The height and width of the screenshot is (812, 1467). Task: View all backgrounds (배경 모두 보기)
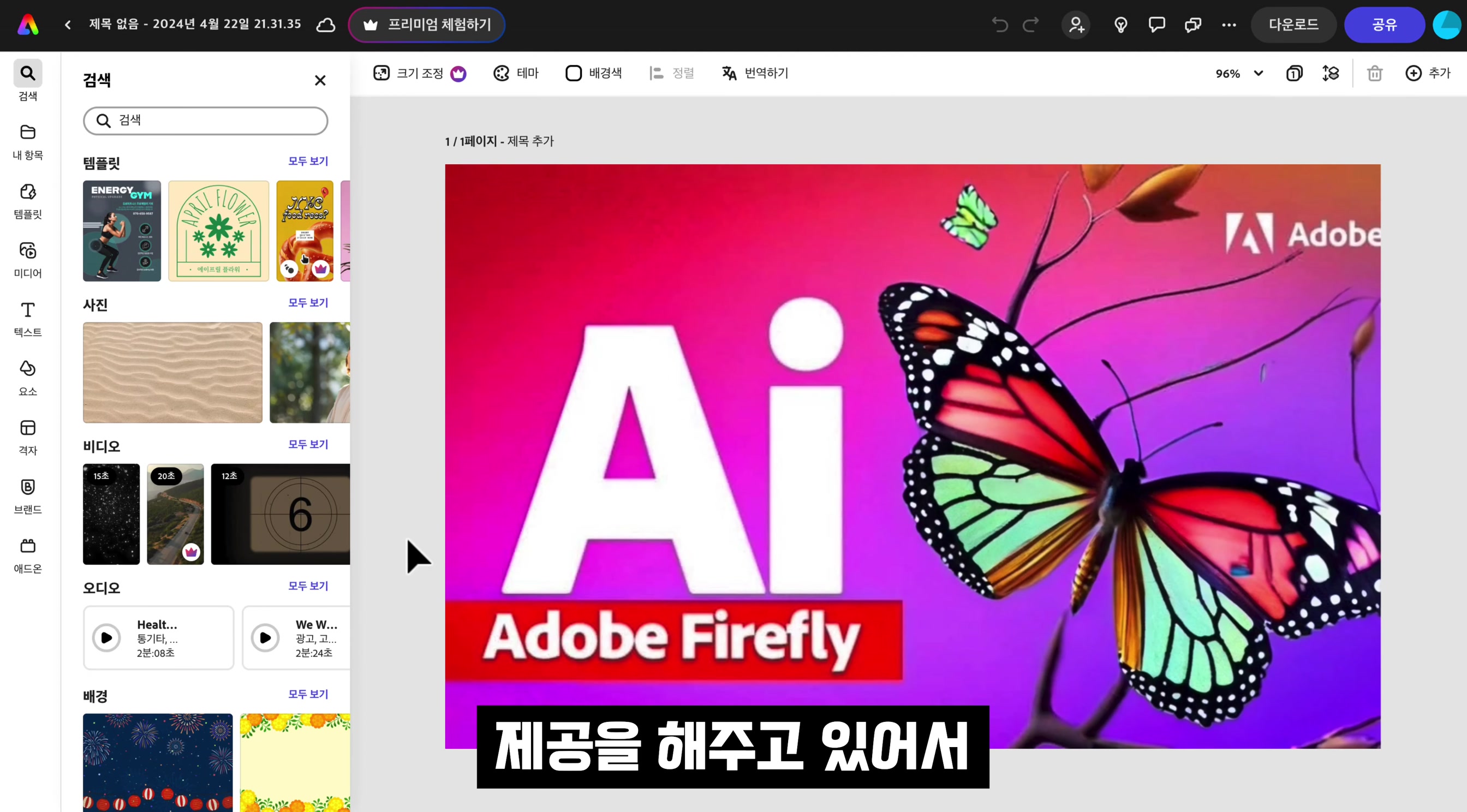click(308, 694)
